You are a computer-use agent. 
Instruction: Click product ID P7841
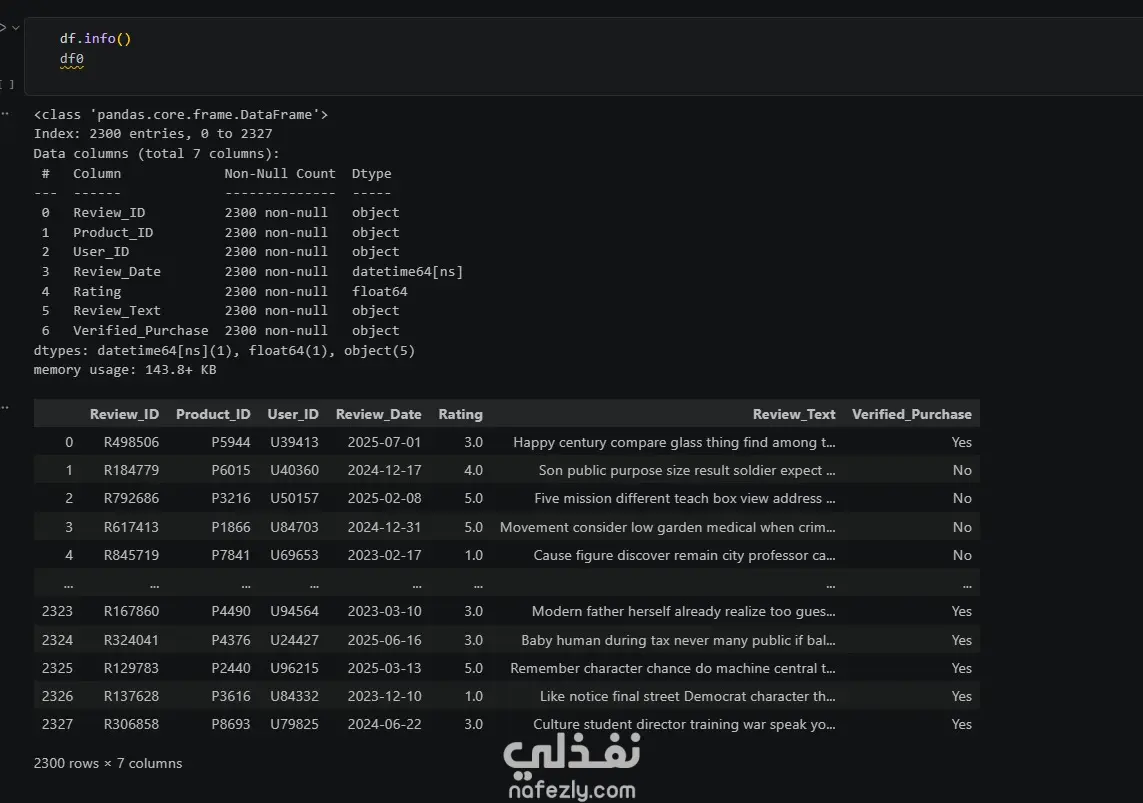pos(230,555)
